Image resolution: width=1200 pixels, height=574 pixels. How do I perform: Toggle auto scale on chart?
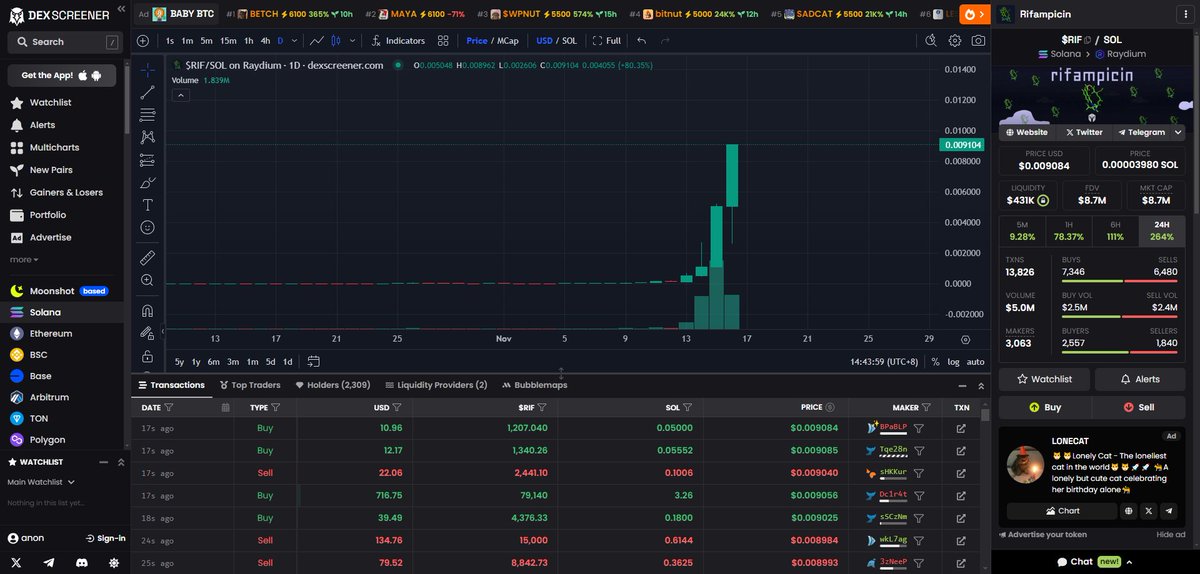pos(975,362)
